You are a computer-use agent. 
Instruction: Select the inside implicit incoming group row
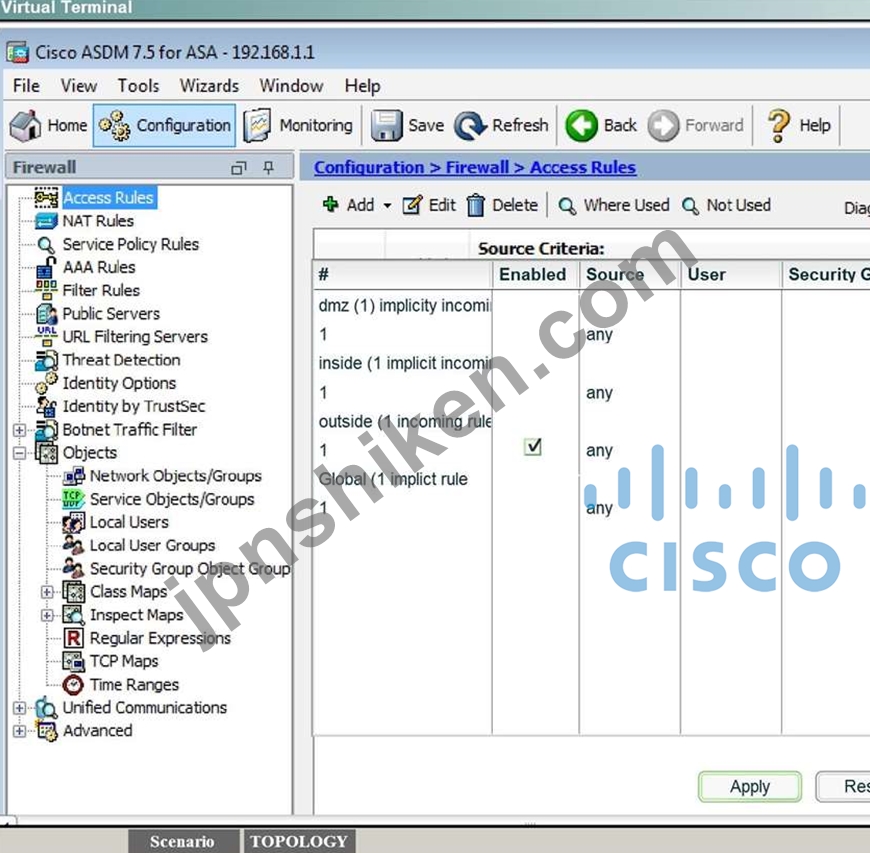tap(404, 363)
